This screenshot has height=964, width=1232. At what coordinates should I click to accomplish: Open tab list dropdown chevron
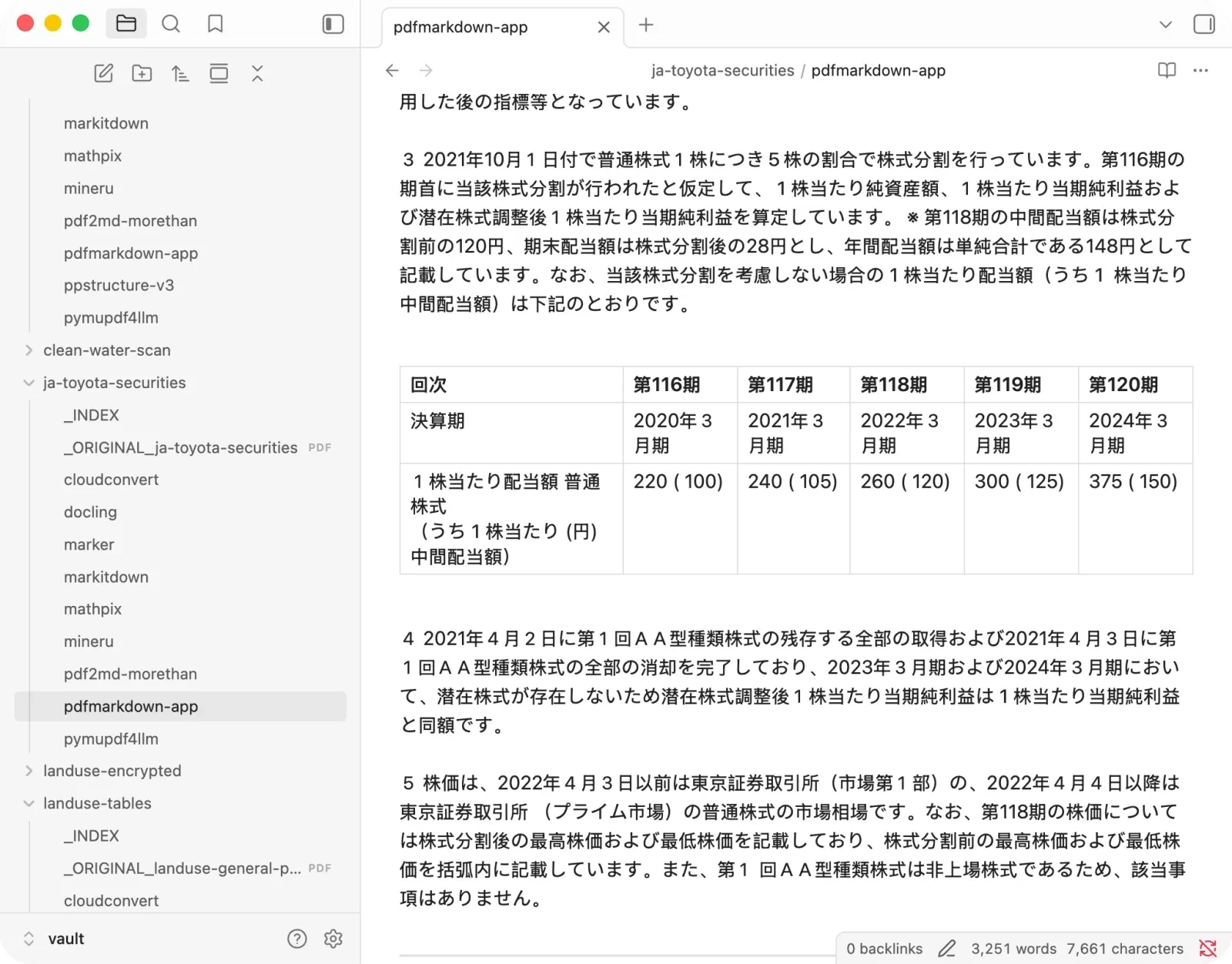[1166, 25]
